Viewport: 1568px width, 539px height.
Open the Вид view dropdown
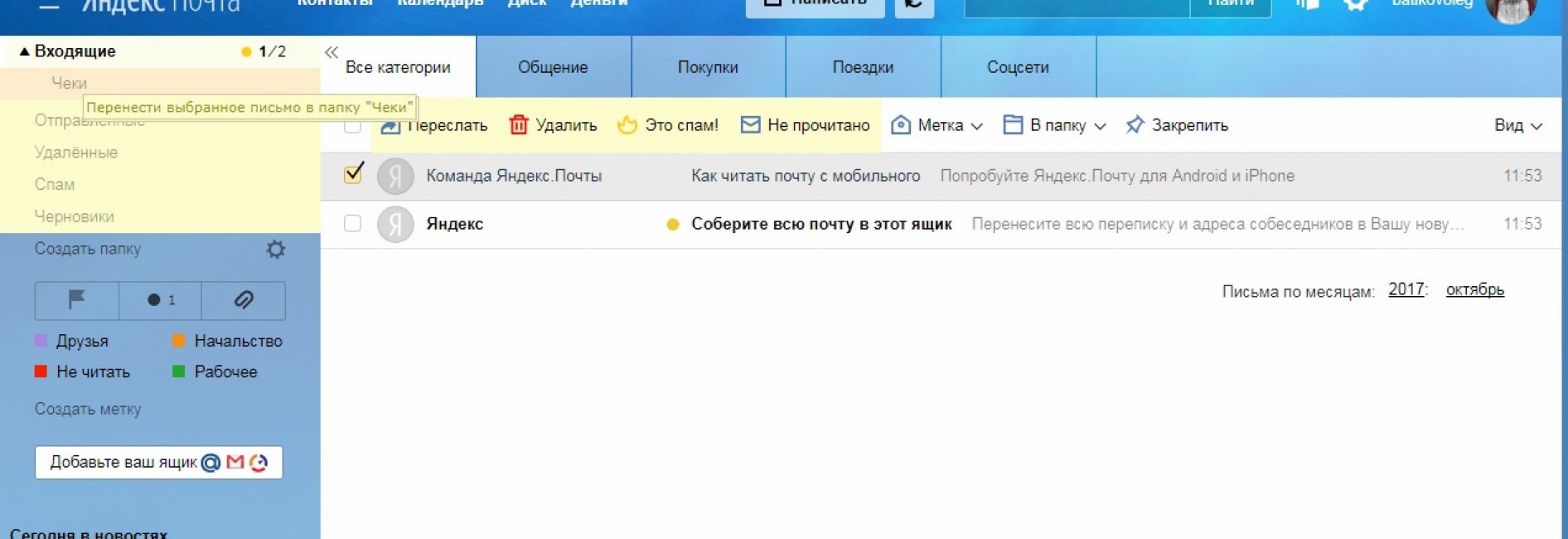pyautogui.click(x=1517, y=125)
